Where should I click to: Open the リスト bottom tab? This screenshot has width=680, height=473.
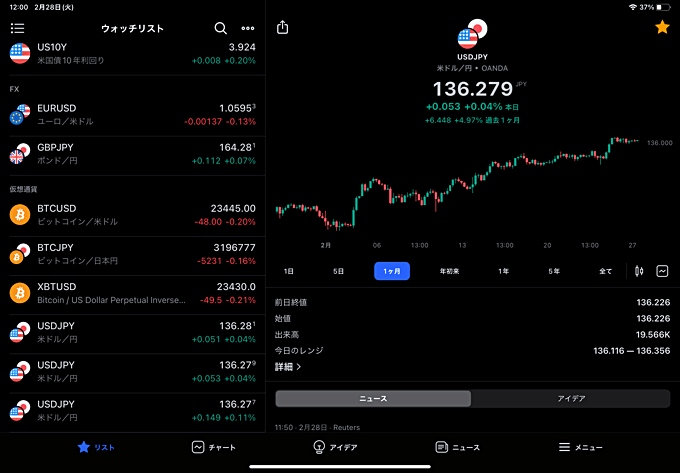96,447
